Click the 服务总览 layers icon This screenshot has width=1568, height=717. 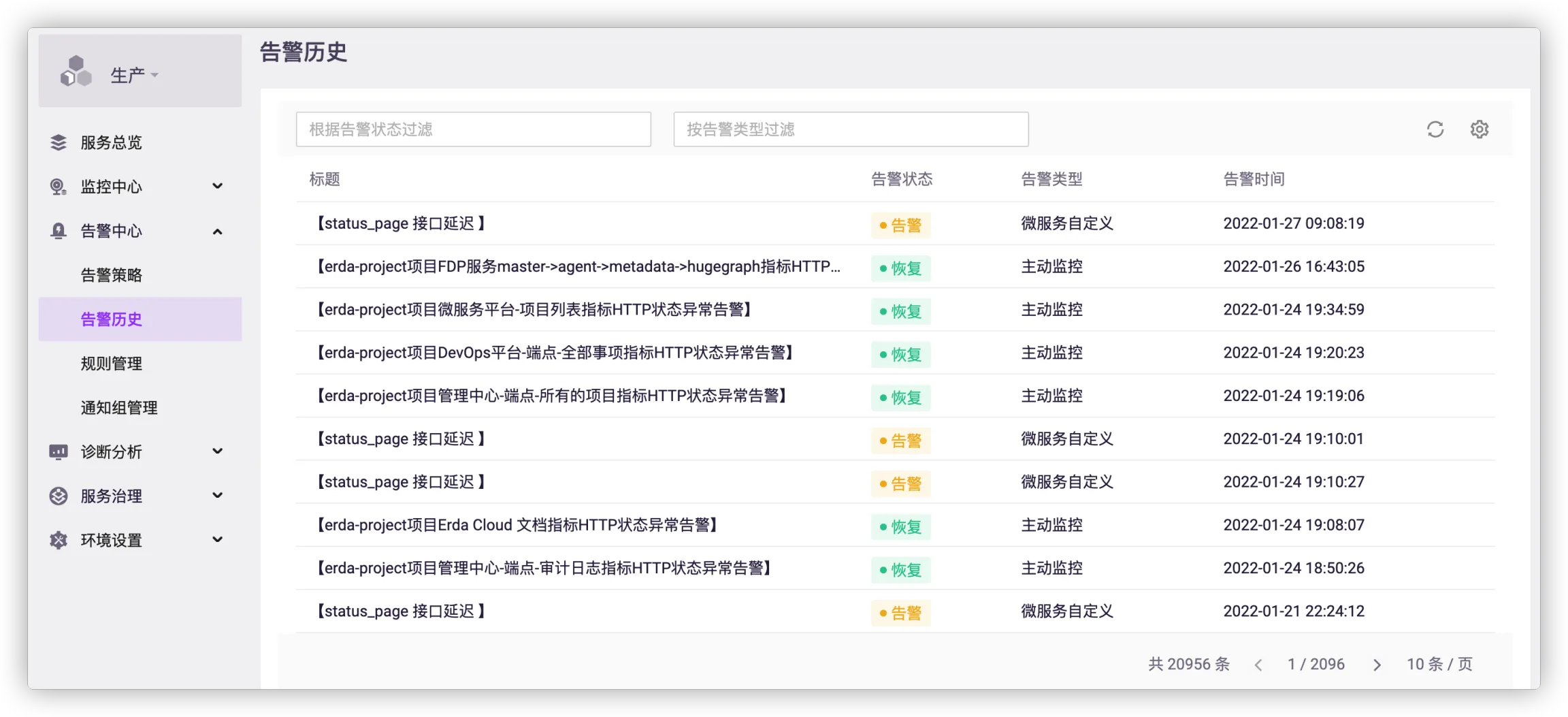[x=59, y=142]
